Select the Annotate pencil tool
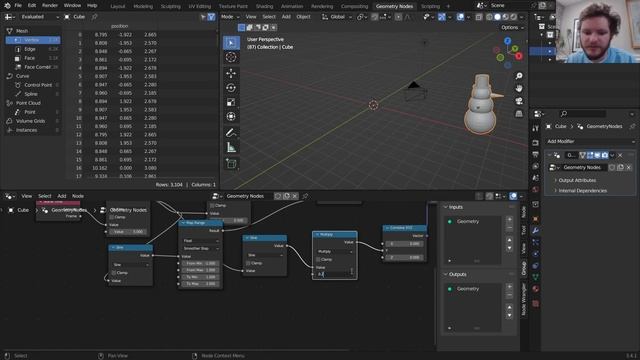 point(231,133)
